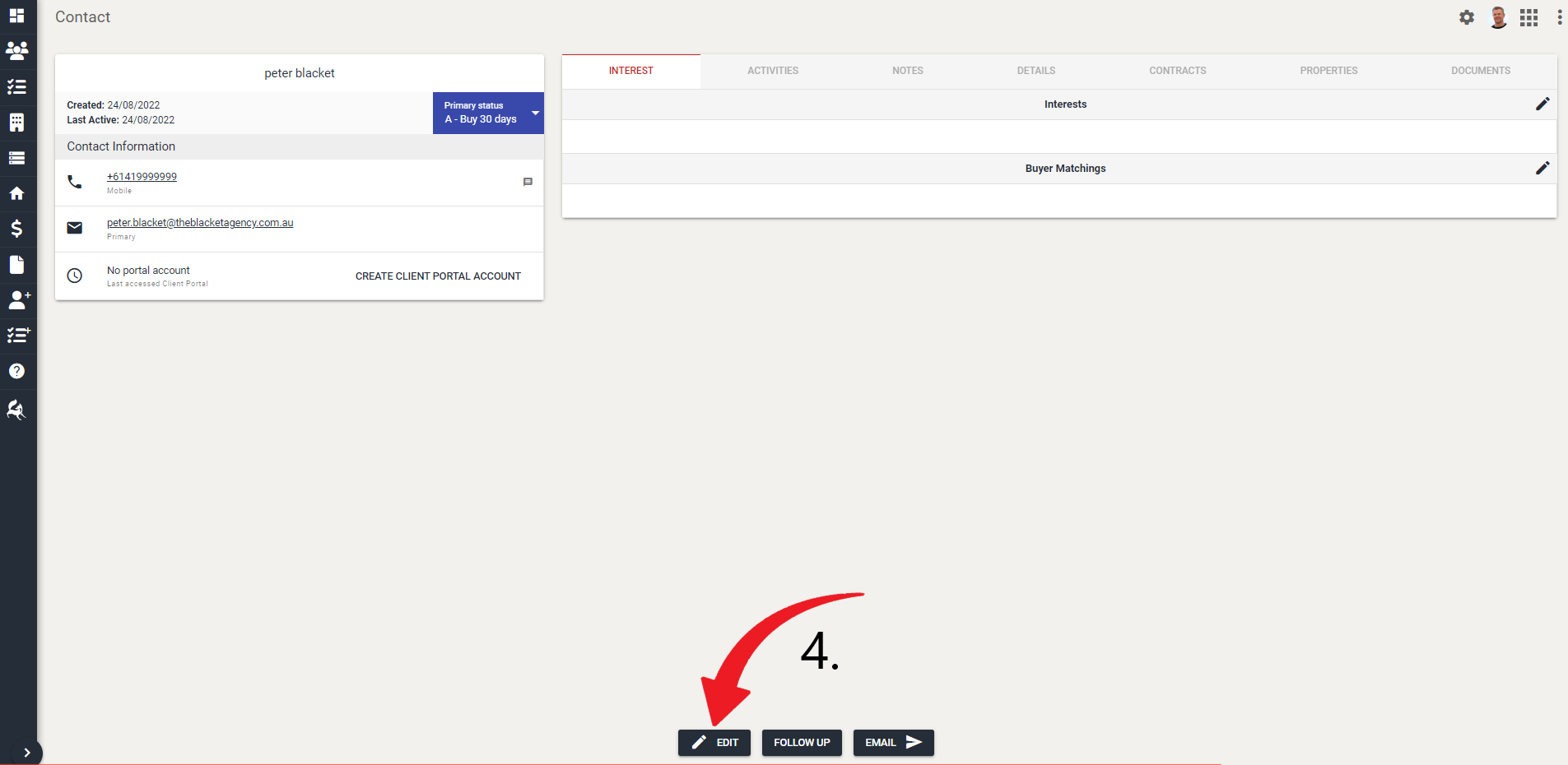
Task: Click the FOLLOW UP button
Action: 801,743
